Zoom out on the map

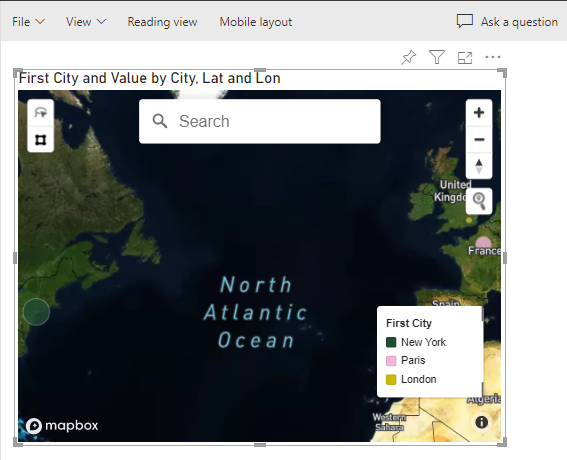pos(479,139)
